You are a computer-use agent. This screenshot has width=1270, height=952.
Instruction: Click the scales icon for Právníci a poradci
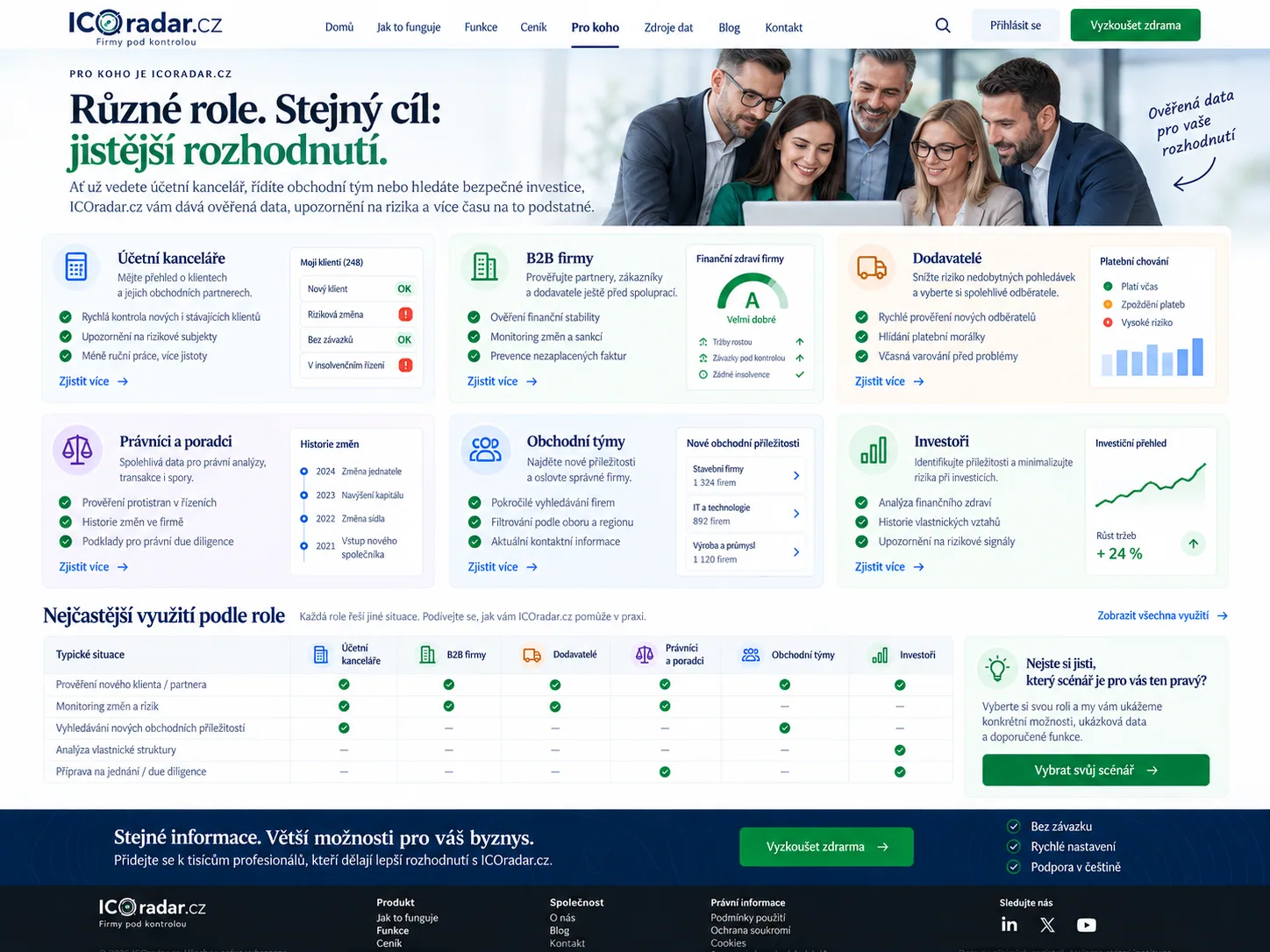pos(77,450)
